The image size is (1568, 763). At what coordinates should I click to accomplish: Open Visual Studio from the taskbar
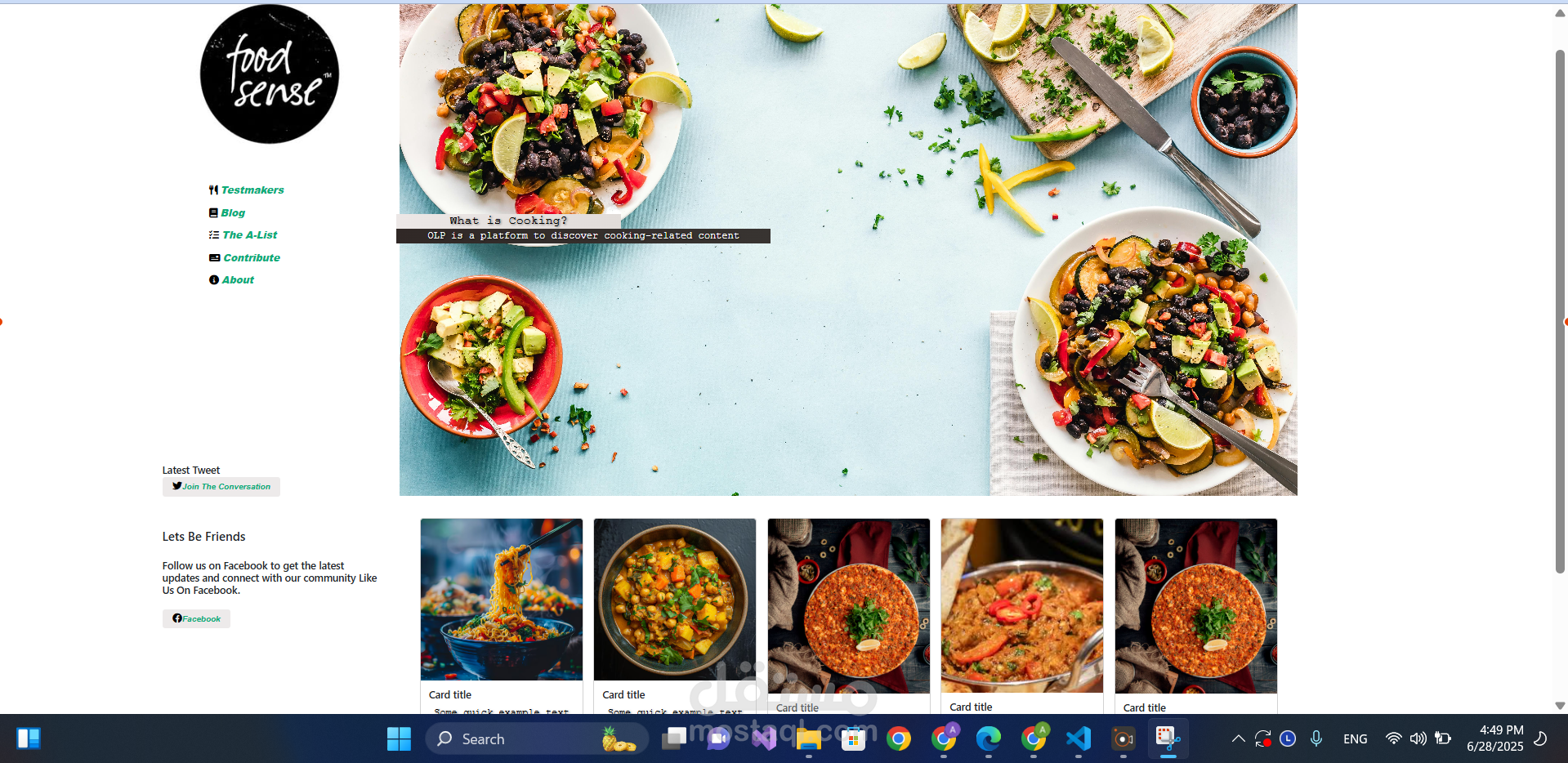coord(764,738)
